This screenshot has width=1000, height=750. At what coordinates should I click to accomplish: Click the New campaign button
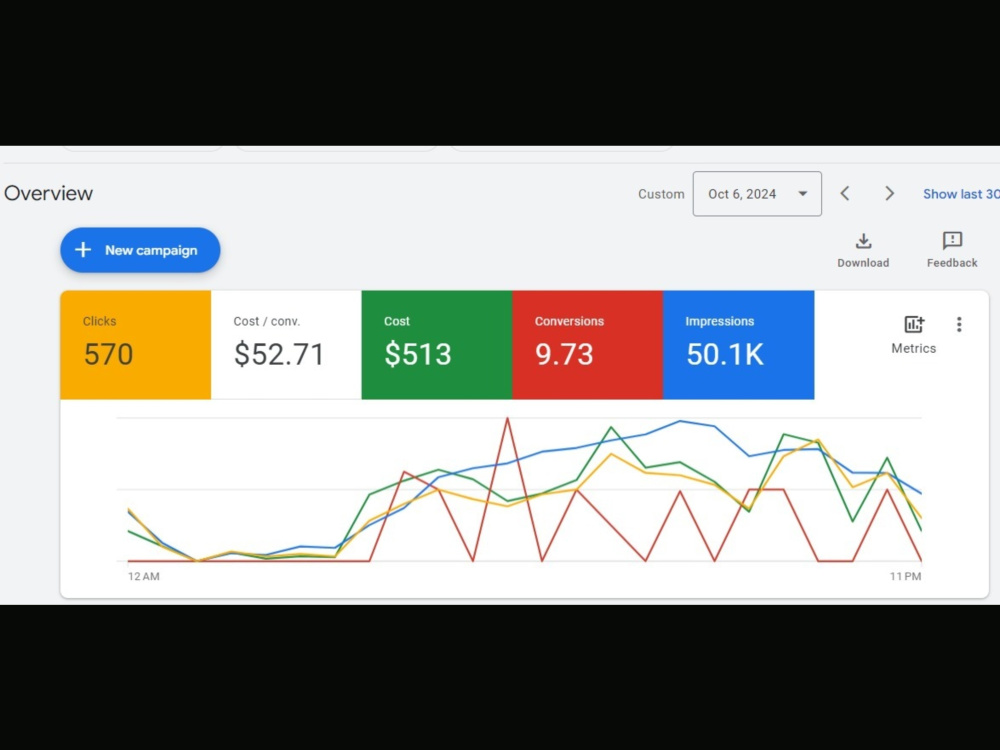tap(140, 250)
